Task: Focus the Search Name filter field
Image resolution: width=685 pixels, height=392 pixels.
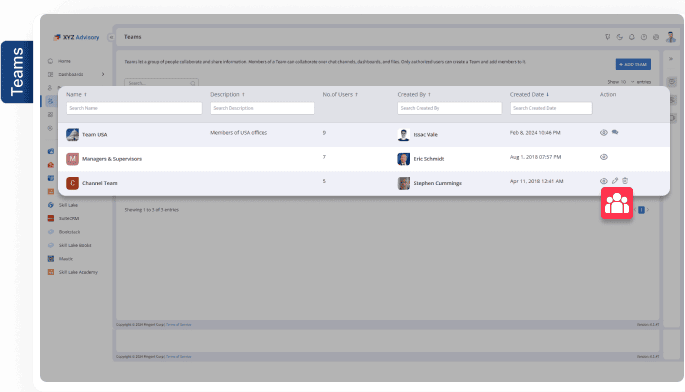Action: 134,108
